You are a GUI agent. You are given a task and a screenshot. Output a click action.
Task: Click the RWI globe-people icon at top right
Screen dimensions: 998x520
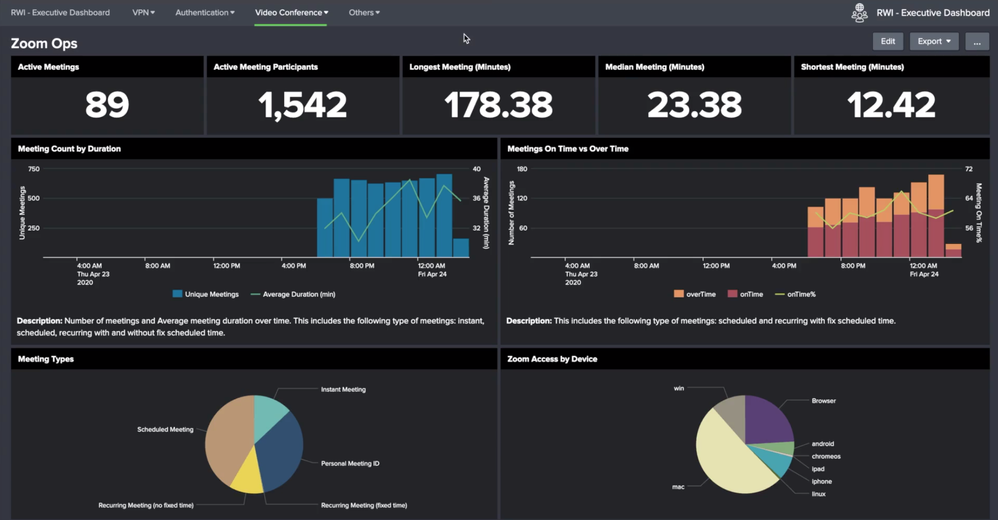click(x=859, y=13)
